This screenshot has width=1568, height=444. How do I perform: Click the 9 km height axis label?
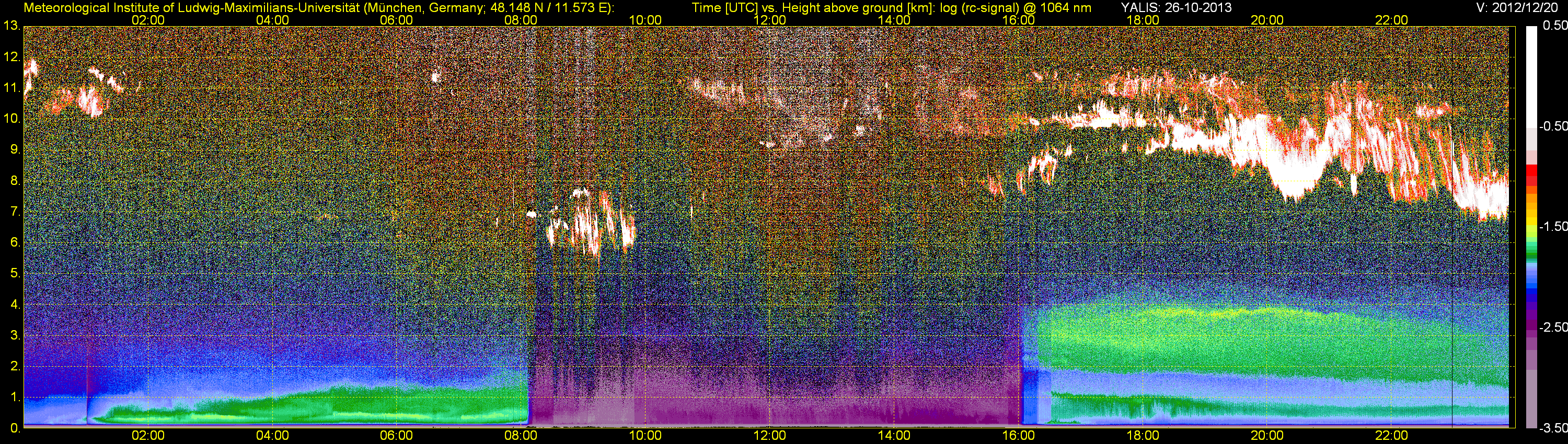pos(15,149)
